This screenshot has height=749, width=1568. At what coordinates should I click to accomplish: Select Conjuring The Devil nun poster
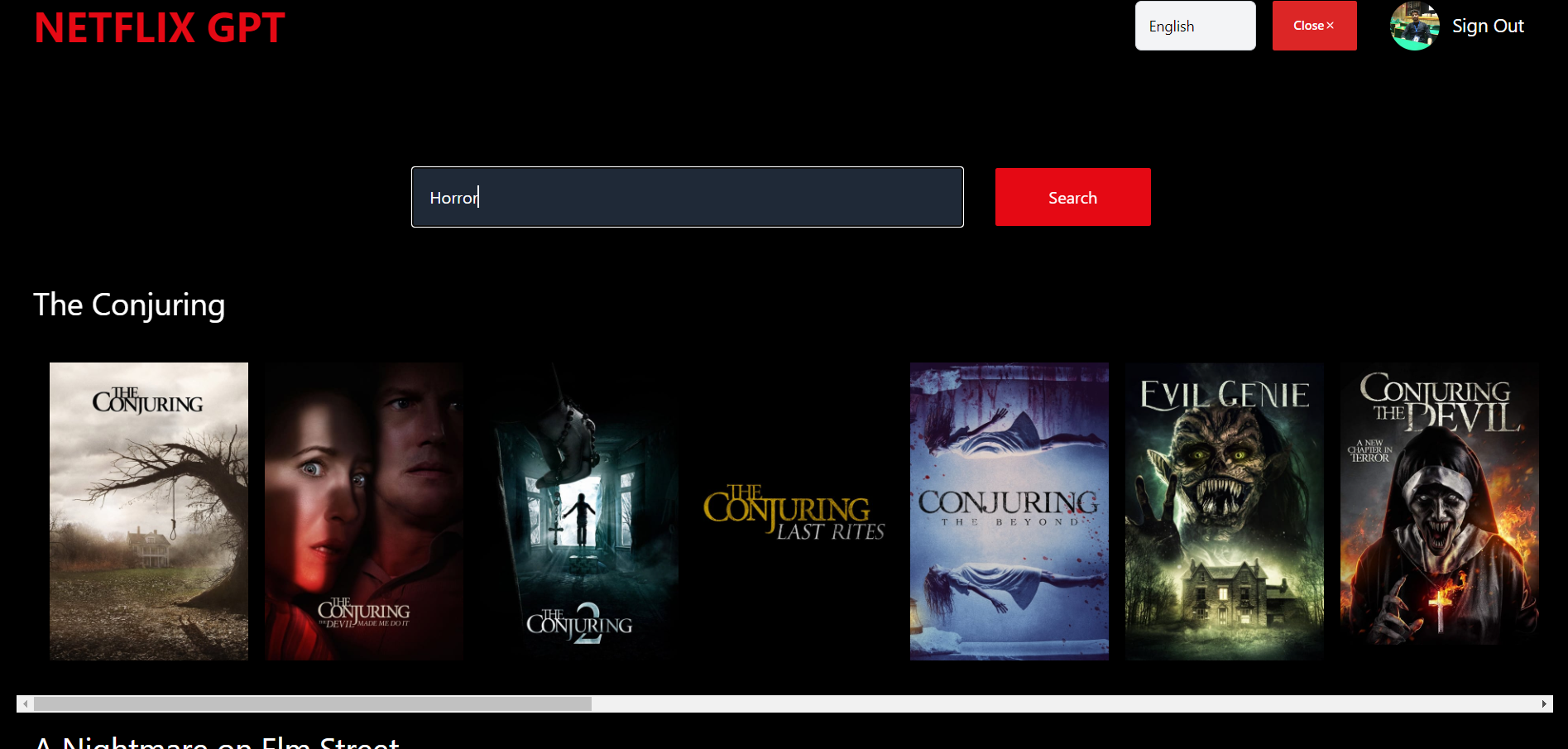[x=1440, y=511]
